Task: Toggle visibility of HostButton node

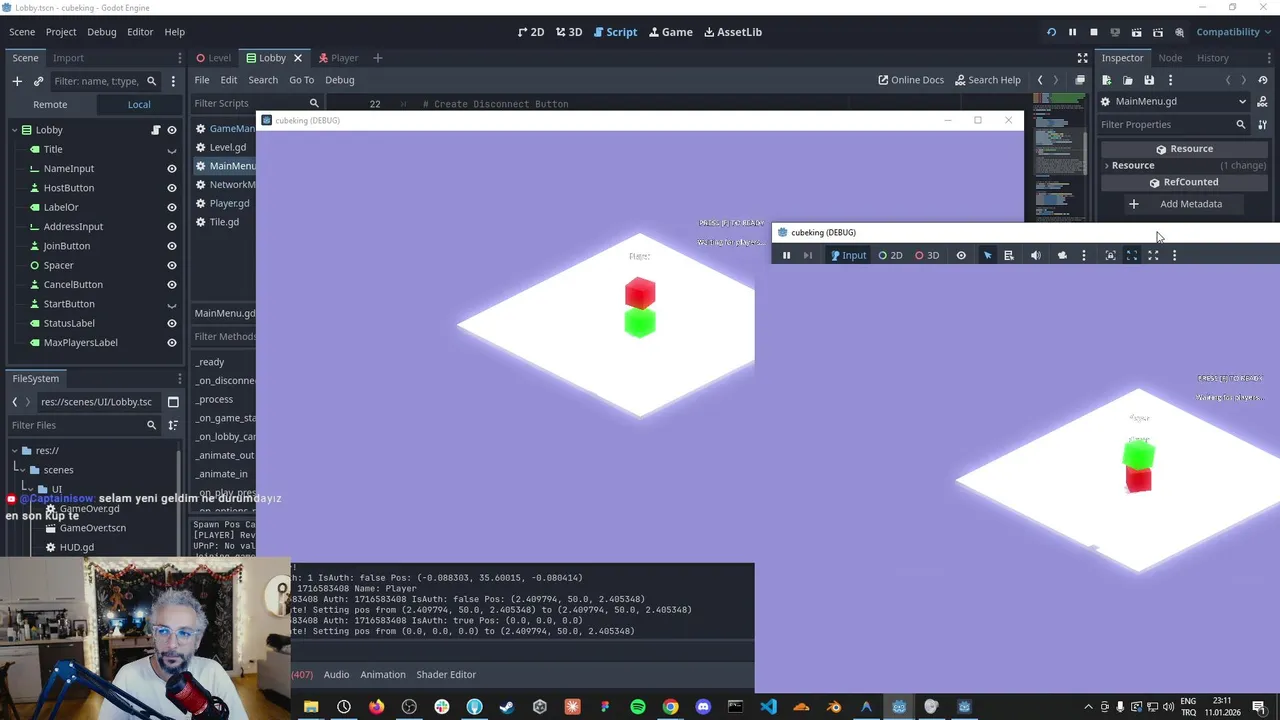Action: point(172,188)
